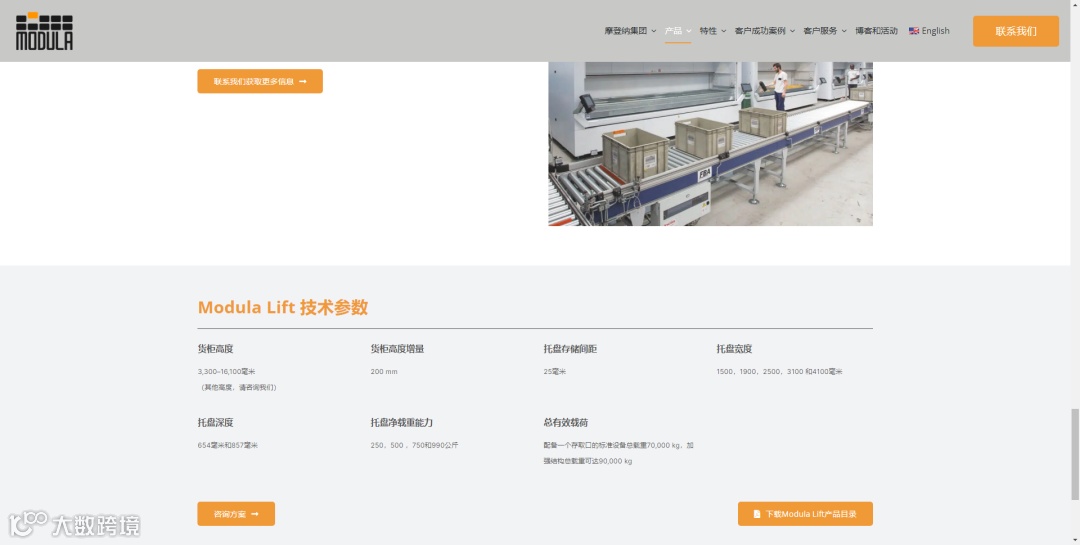Select the 25毫米 value

click(554, 371)
